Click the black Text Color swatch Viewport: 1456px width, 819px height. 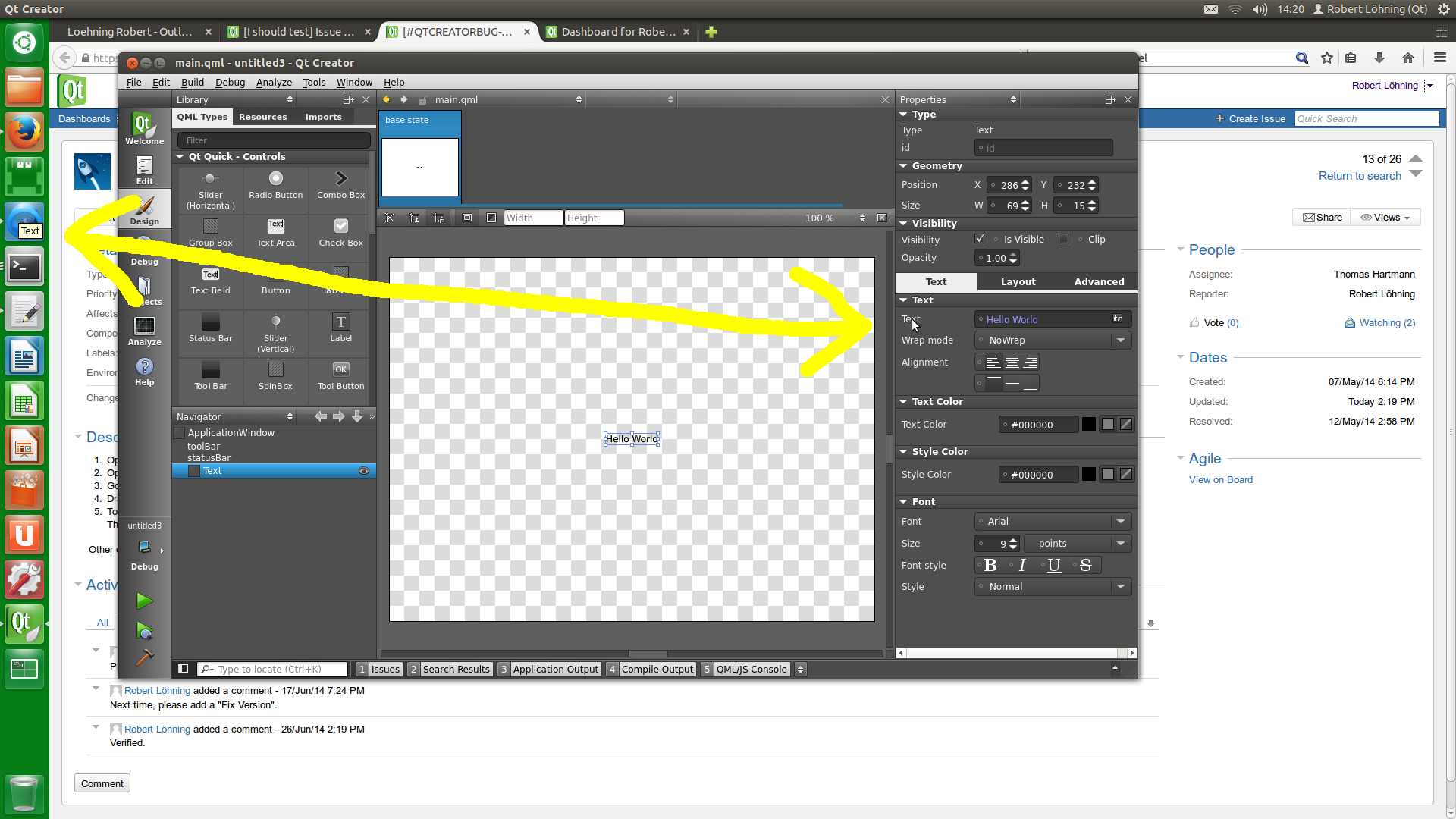(x=1088, y=425)
